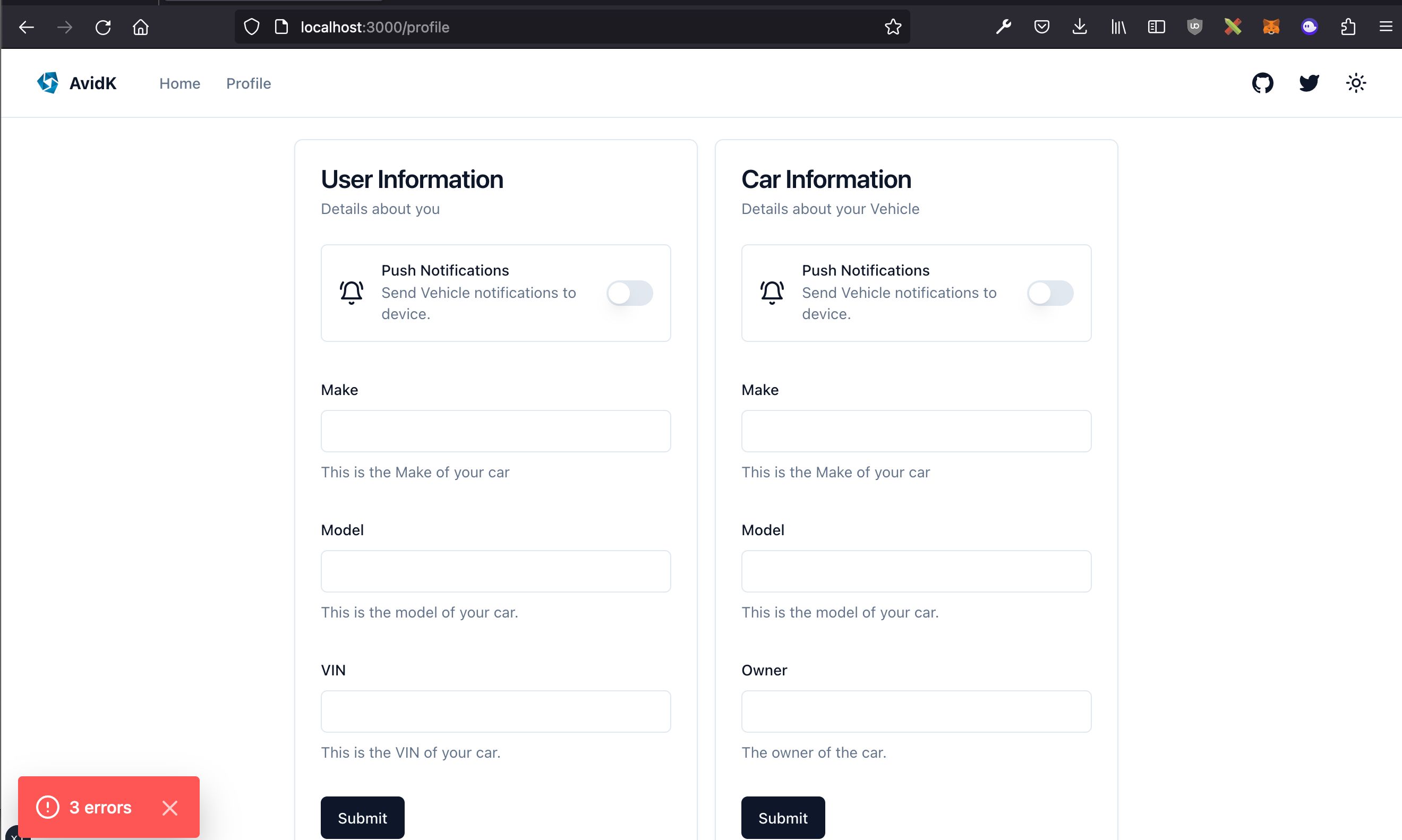Click bell icon in User Information card
This screenshot has height=840, width=1402.
point(352,293)
